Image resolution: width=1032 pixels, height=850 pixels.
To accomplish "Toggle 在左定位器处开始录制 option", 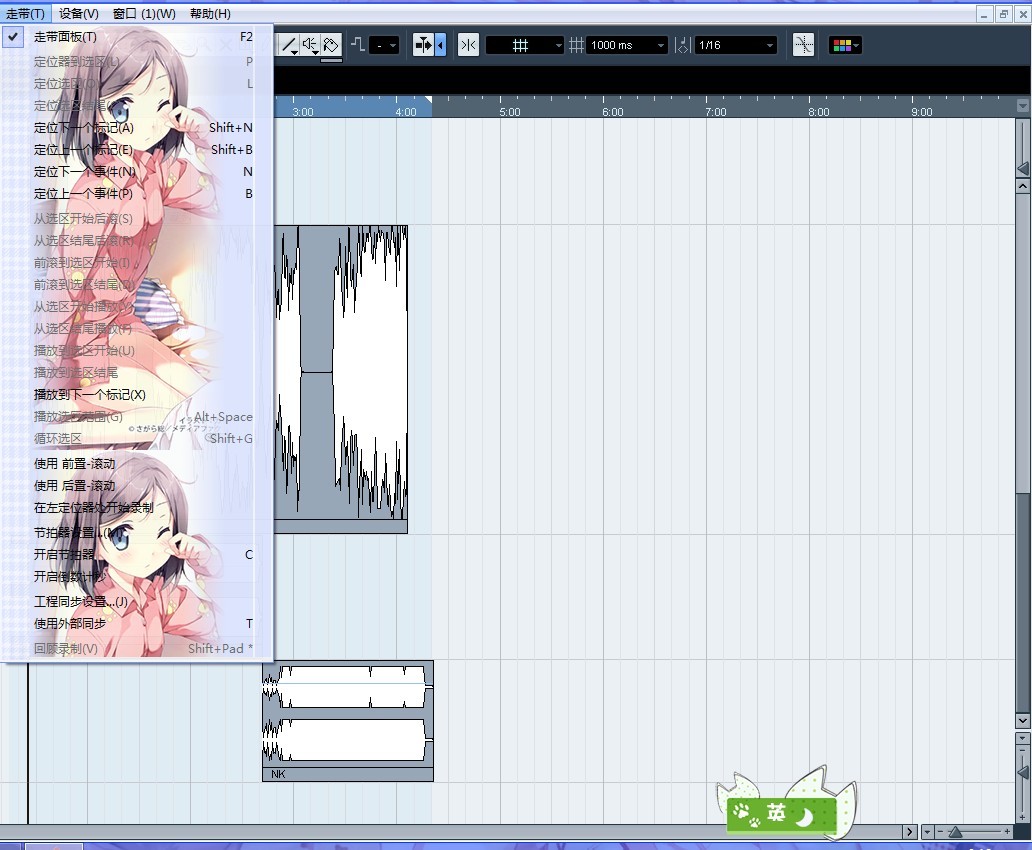I will point(137,508).
